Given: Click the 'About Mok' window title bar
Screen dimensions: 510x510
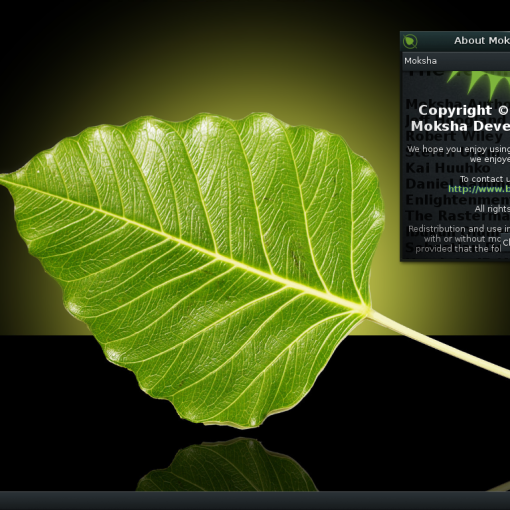Looking at the screenshot, I should click(455, 41).
